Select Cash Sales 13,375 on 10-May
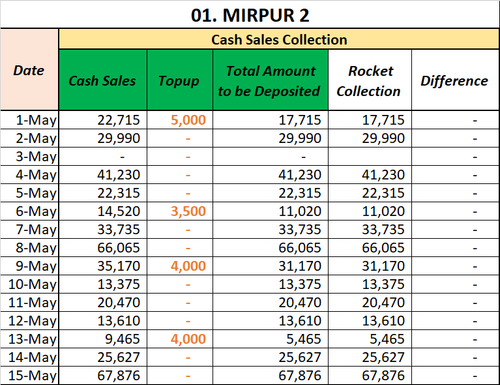500x385 pixels. [x=103, y=284]
